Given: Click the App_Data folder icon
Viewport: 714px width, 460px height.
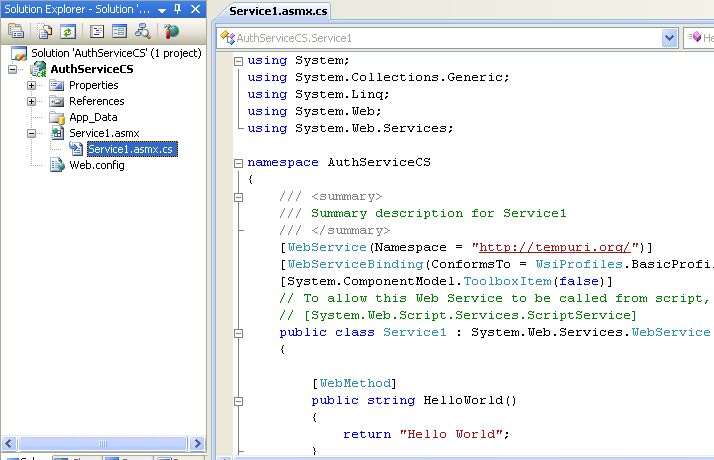Looking at the screenshot, I should 57,117.
